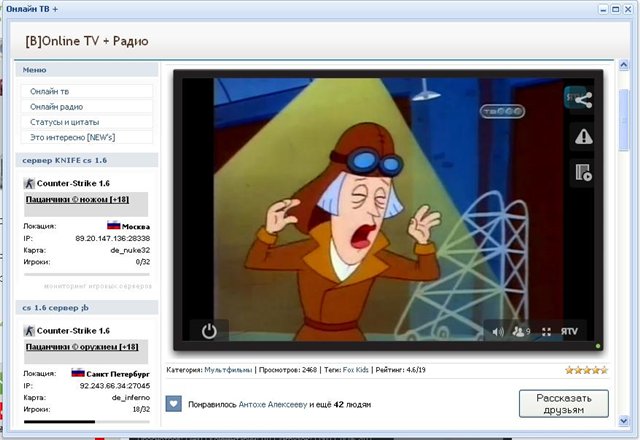Select Статусы и цитаты in the menu
This screenshot has width=640, height=440.
coord(87,122)
